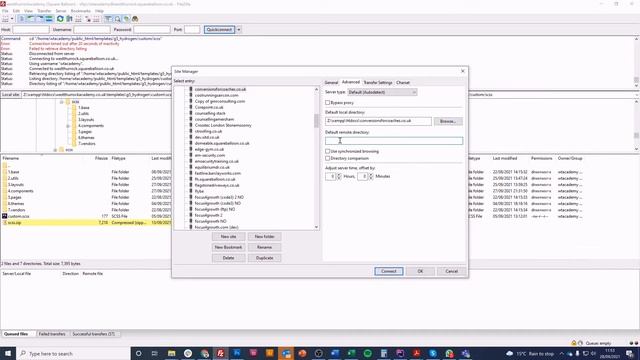Toggle synchronized browsing toolbar icon

tap(127, 19)
